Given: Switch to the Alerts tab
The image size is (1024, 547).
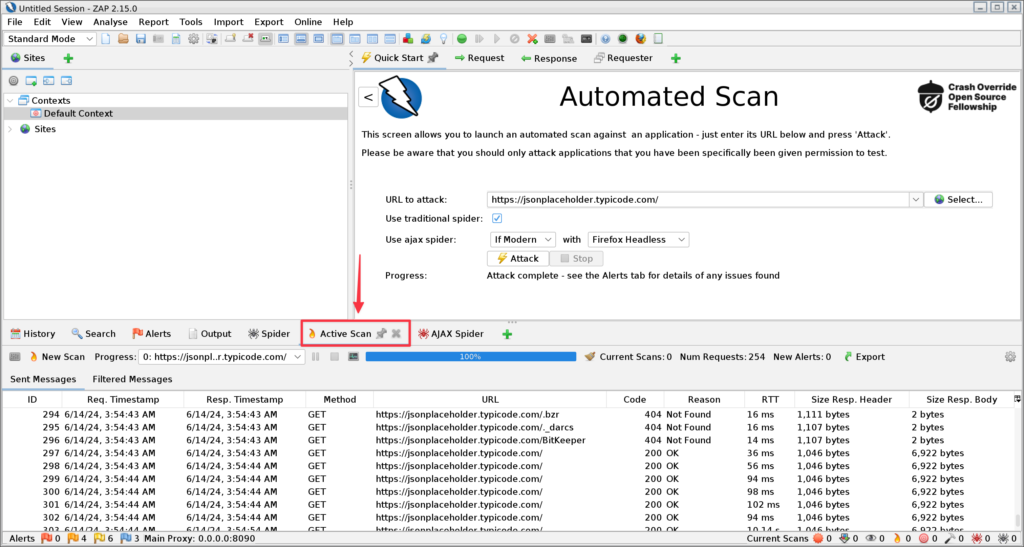Looking at the screenshot, I should click(151, 334).
